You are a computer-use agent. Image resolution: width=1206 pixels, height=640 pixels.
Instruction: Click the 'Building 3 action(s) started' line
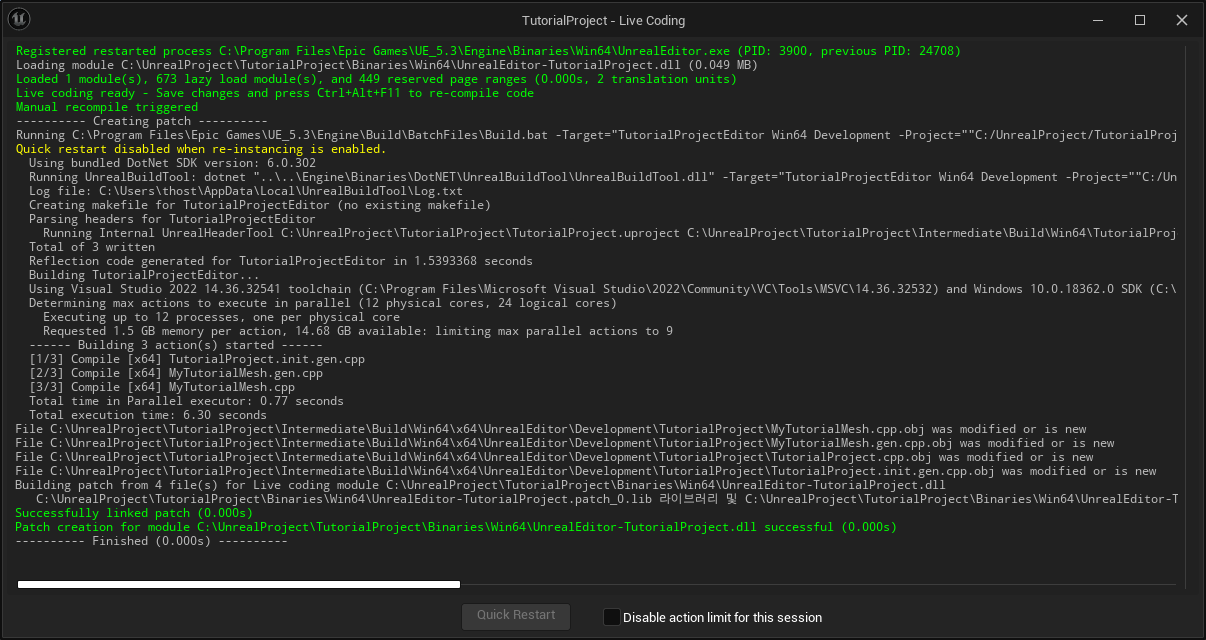pos(176,345)
